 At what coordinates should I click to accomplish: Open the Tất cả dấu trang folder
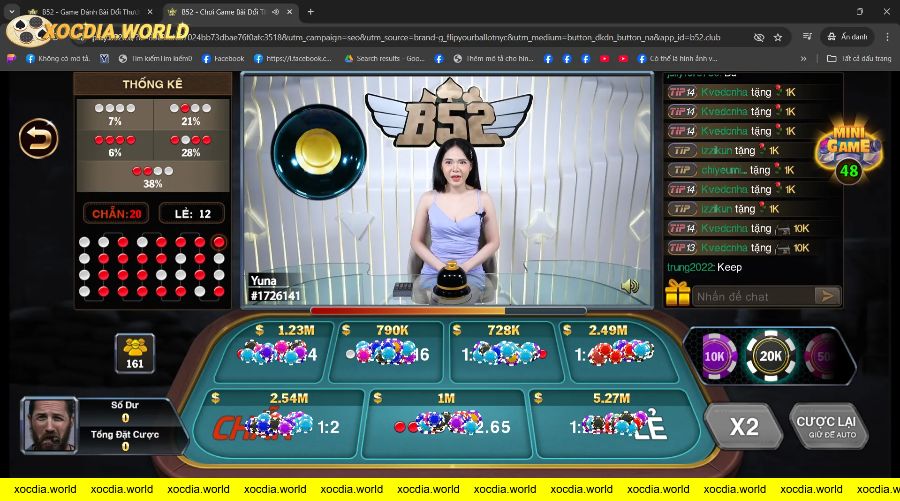click(x=859, y=59)
